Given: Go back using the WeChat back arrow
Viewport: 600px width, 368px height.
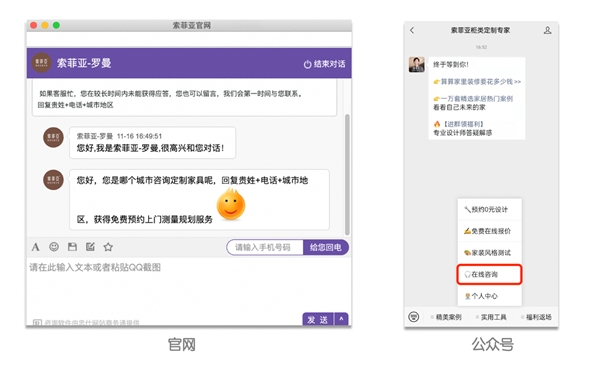Looking at the screenshot, I should pyautogui.click(x=412, y=30).
